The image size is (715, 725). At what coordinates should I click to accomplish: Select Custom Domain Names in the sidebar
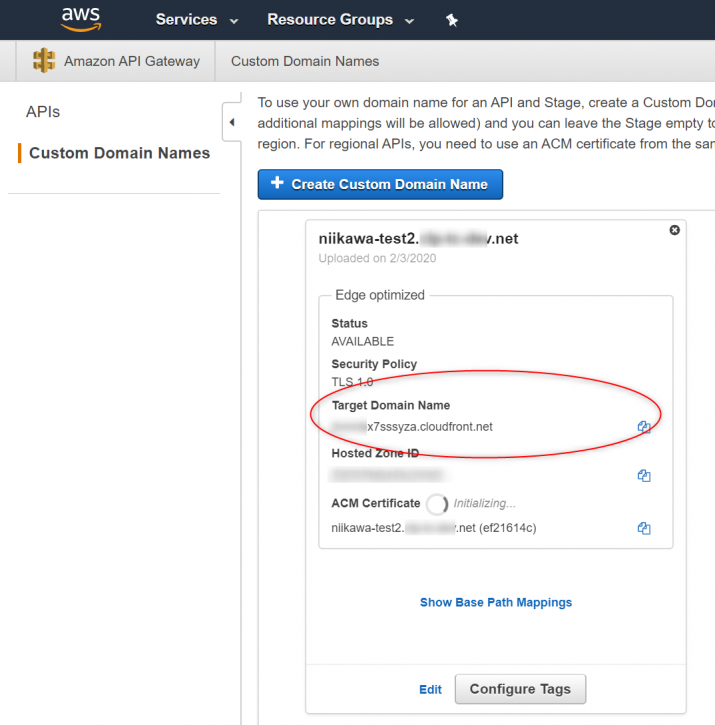pyautogui.click(x=119, y=153)
